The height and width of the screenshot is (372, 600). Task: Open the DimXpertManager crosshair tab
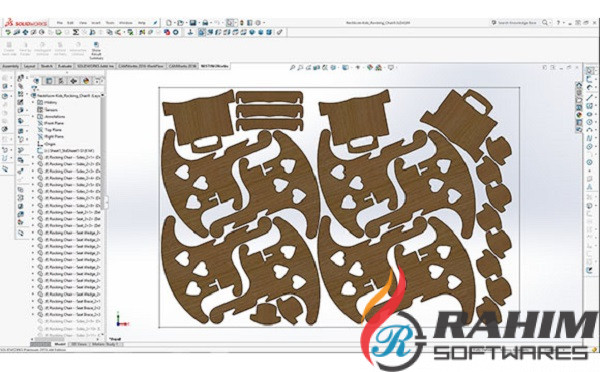(73, 81)
